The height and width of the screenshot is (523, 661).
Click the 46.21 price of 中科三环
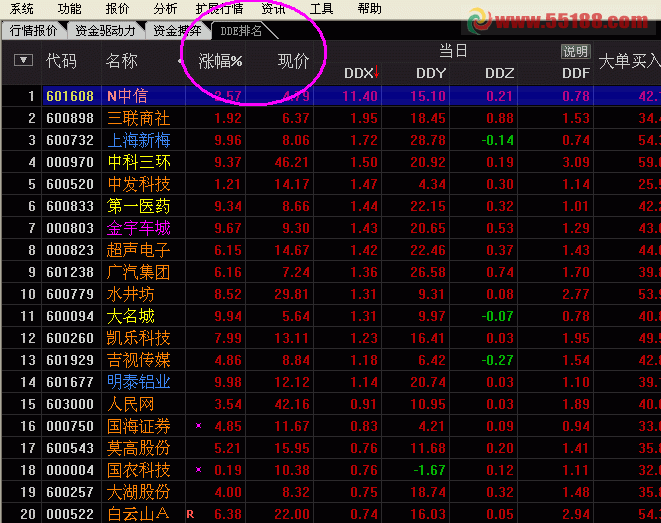coord(292,162)
